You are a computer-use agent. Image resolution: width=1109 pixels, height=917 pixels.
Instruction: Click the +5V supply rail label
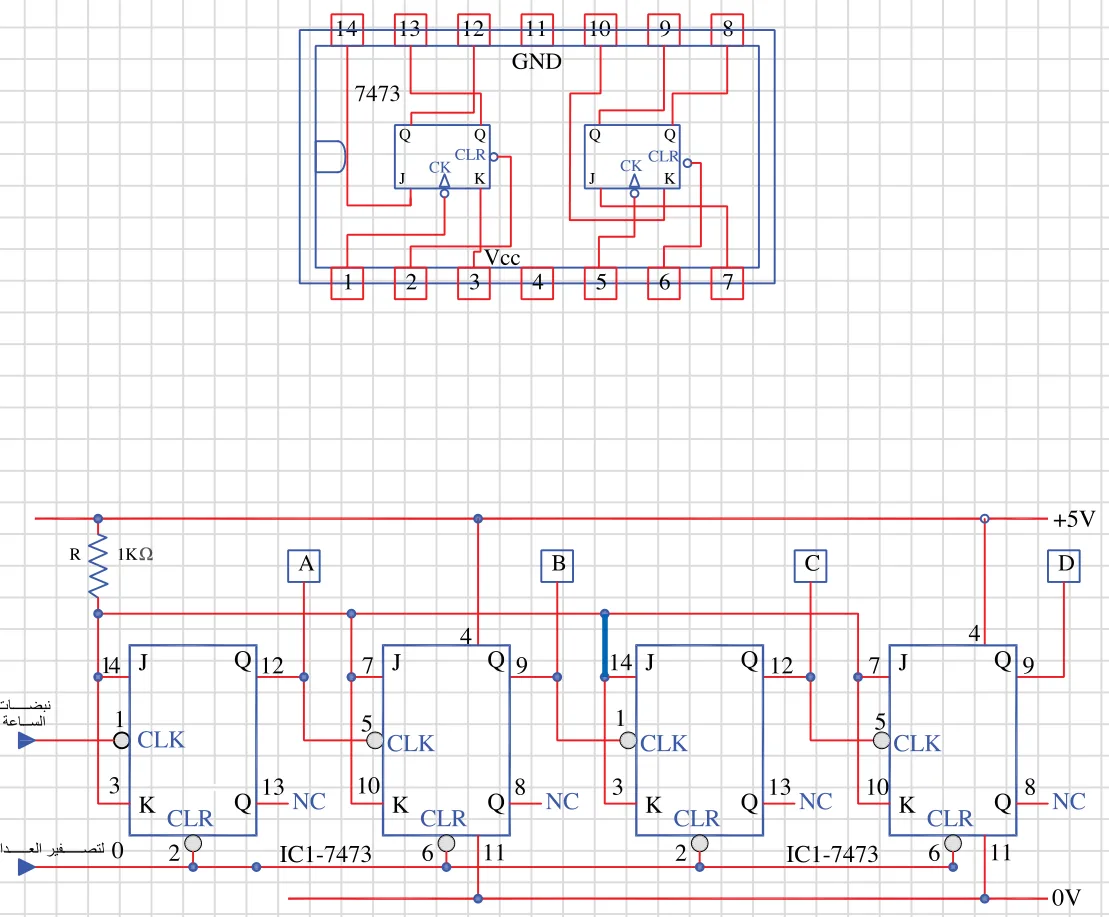click(x=1074, y=520)
